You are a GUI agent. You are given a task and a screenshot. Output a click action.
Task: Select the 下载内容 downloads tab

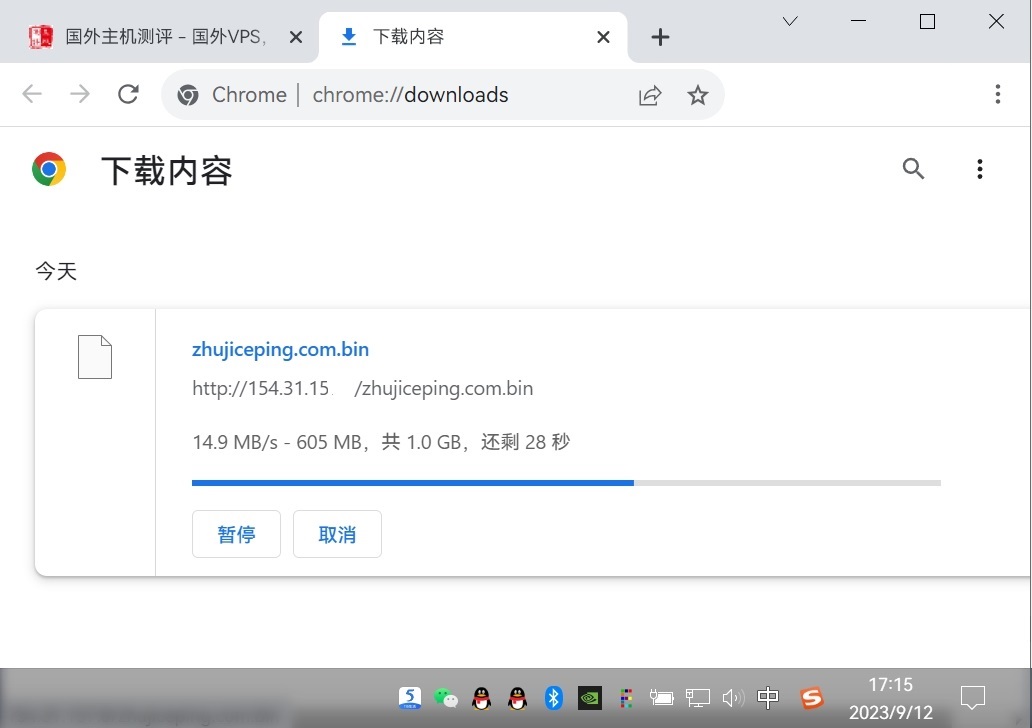tap(460, 37)
